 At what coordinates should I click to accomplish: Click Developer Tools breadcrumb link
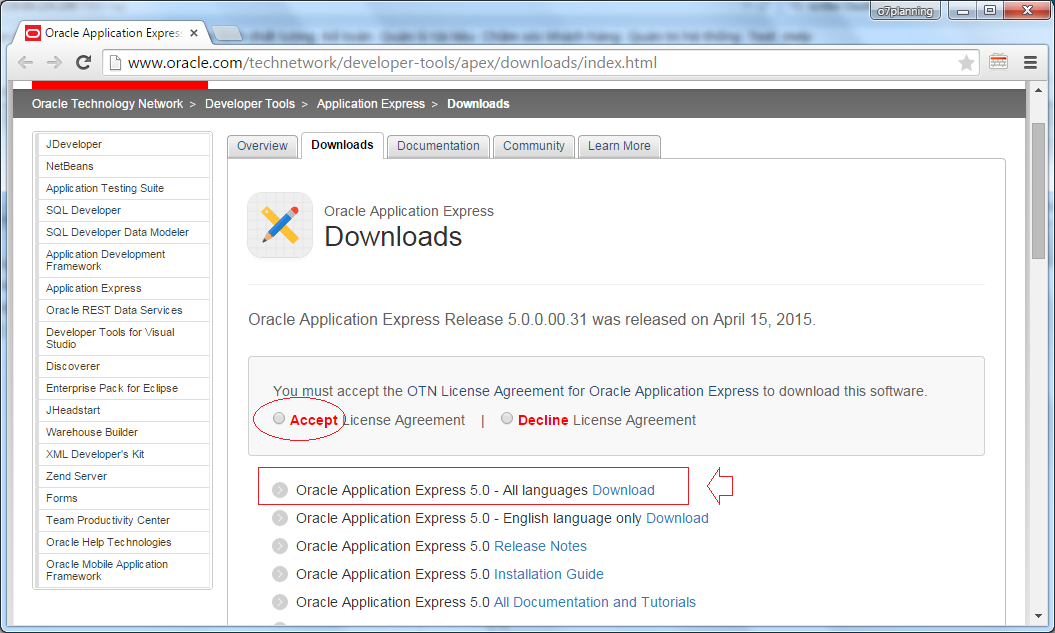tap(250, 104)
